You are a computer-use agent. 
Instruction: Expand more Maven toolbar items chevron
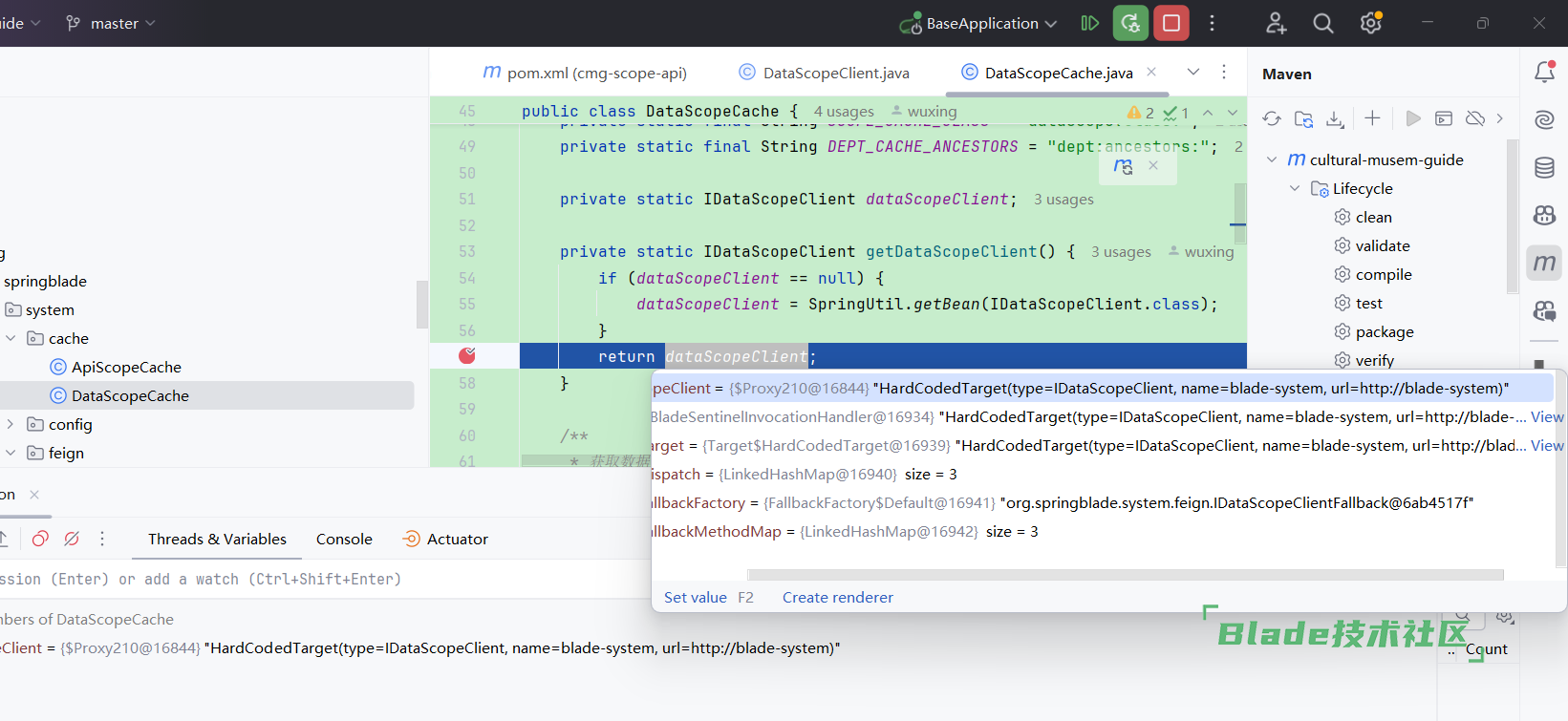[1500, 118]
